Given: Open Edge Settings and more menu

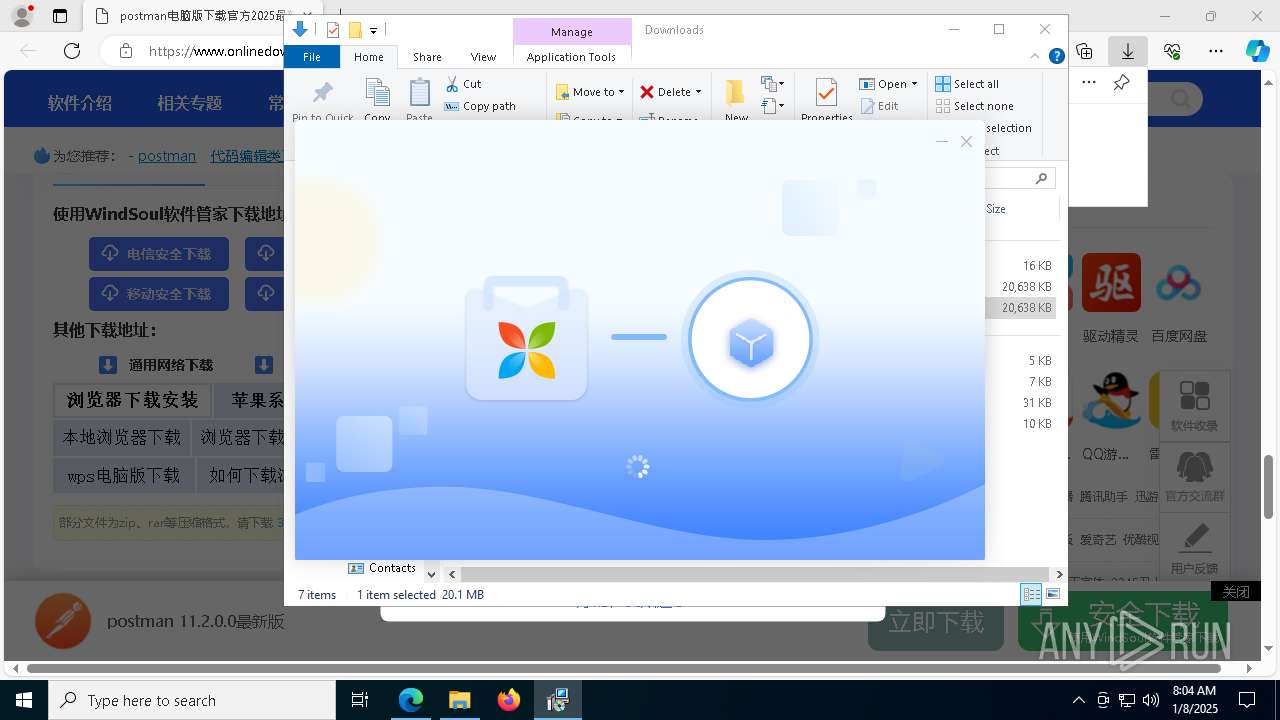Looking at the screenshot, I should click(1216, 50).
